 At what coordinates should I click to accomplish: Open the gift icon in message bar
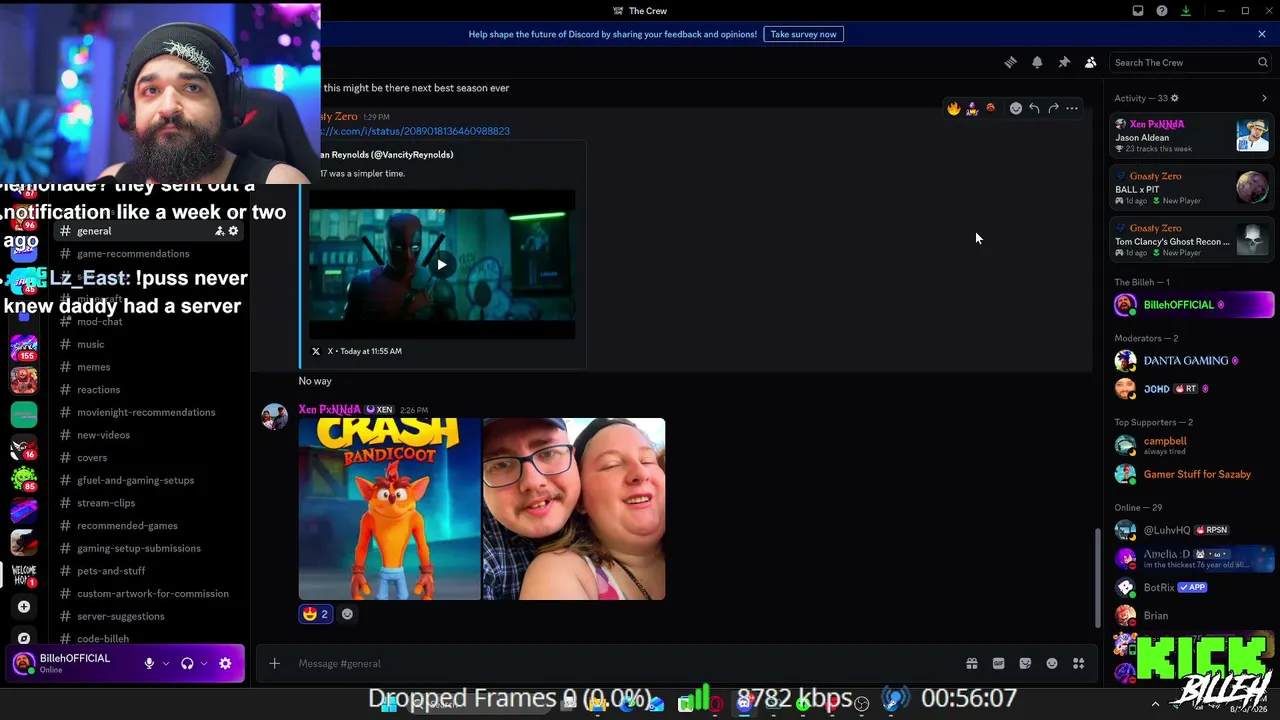tap(971, 663)
